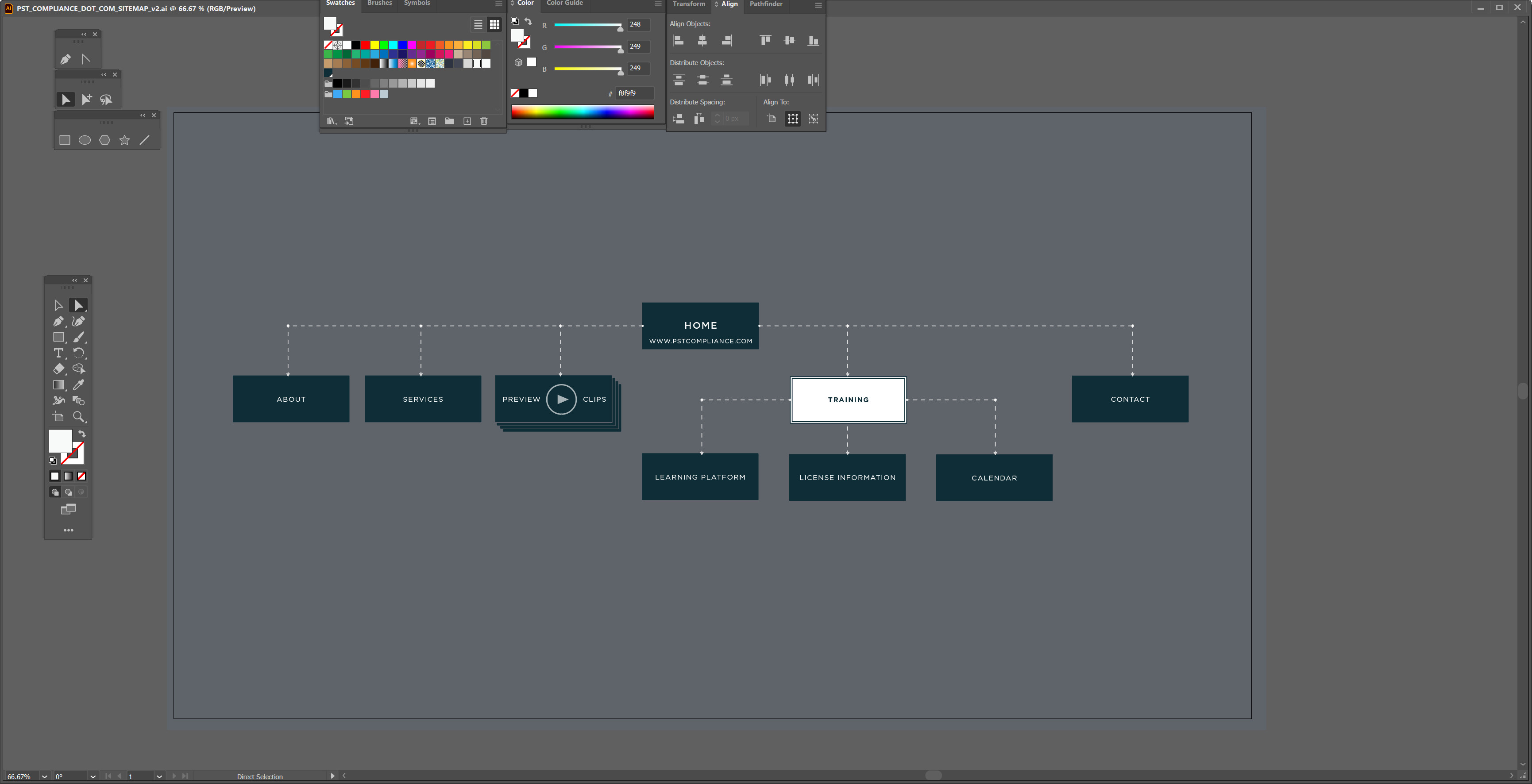
Task: Click the TRAINING box on artboard
Action: click(x=848, y=400)
